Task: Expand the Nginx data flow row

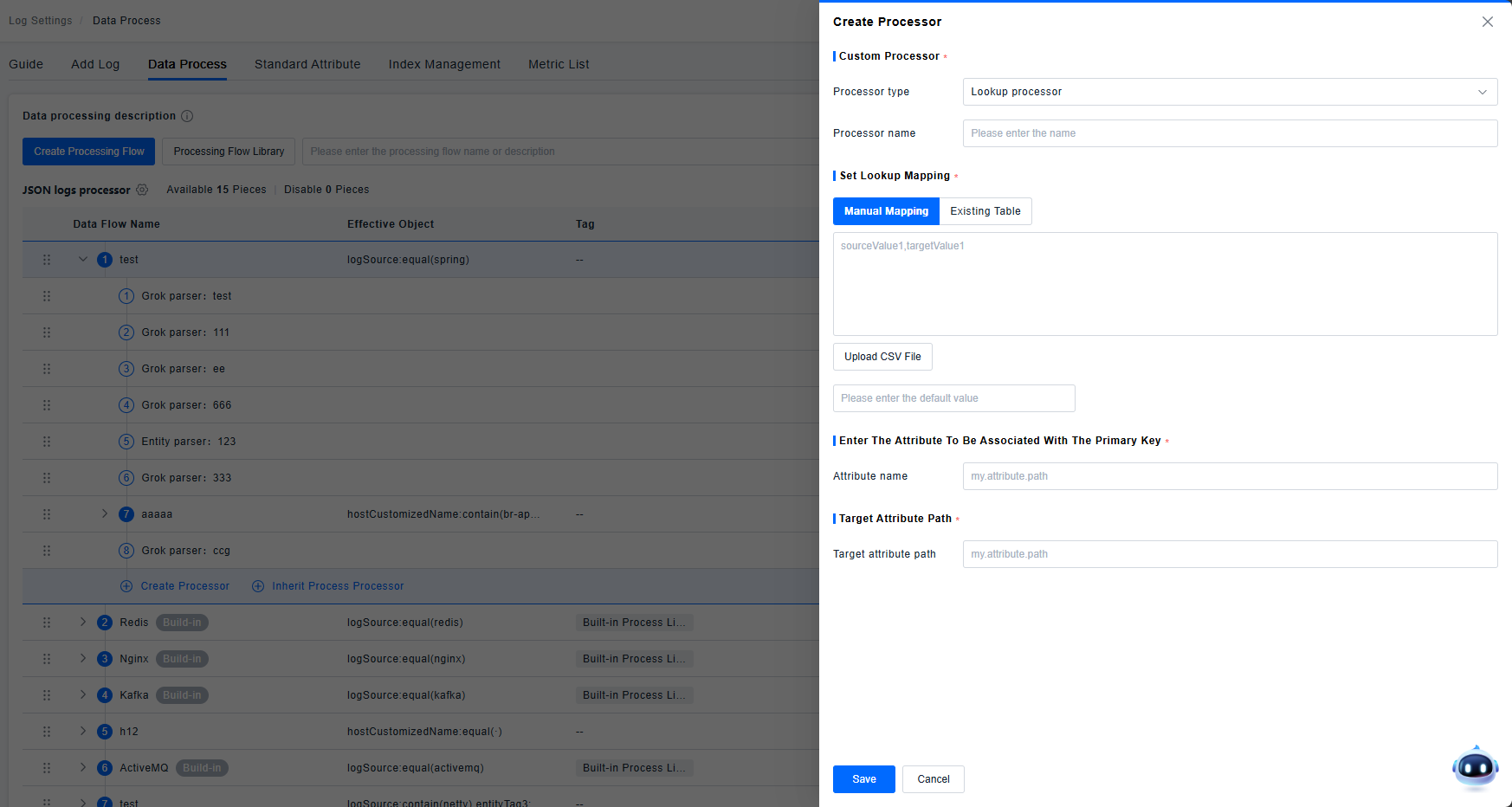Action: [83, 659]
